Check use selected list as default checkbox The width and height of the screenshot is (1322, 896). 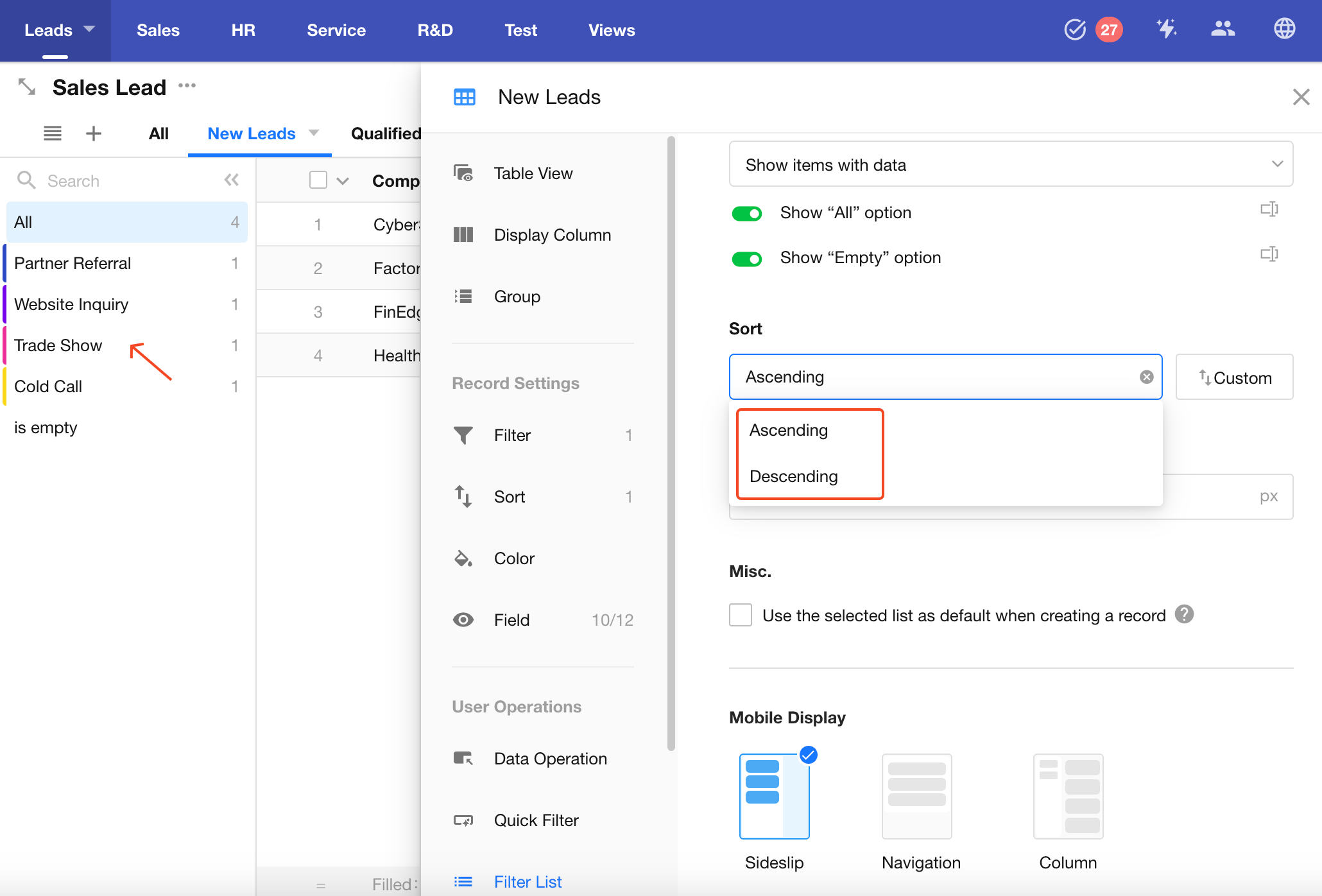[x=741, y=615]
